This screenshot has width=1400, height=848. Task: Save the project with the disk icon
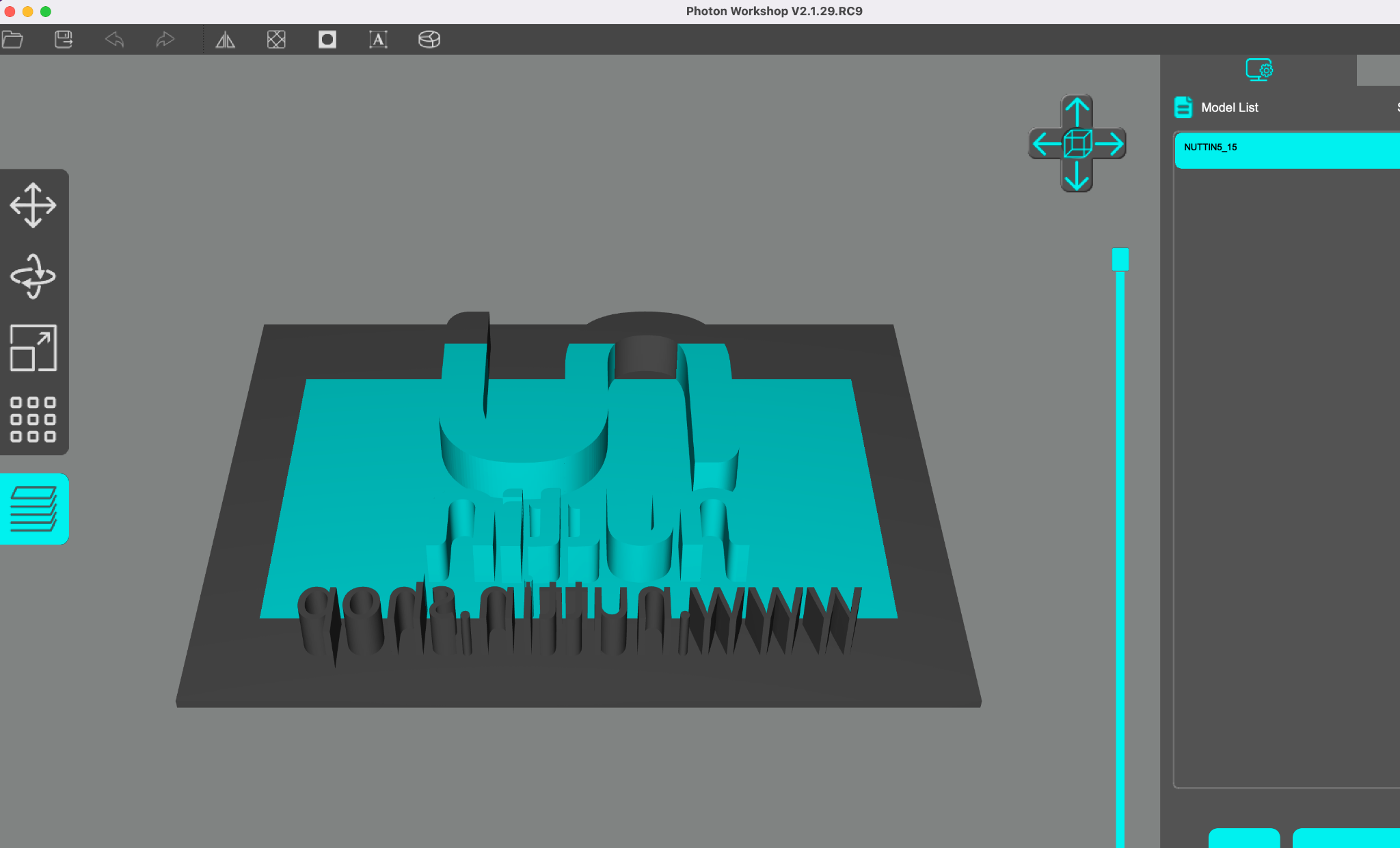pos(64,40)
